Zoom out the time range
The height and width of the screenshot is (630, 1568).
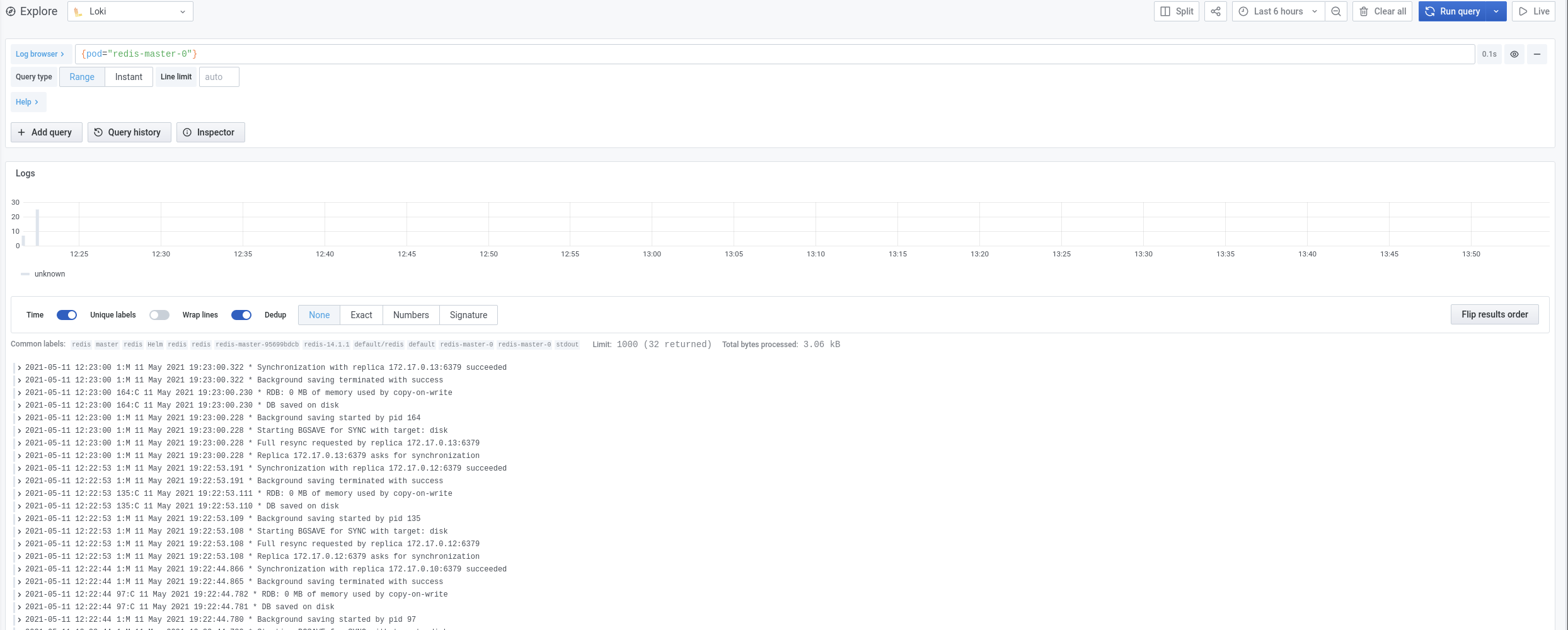[x=1336, y=11]
